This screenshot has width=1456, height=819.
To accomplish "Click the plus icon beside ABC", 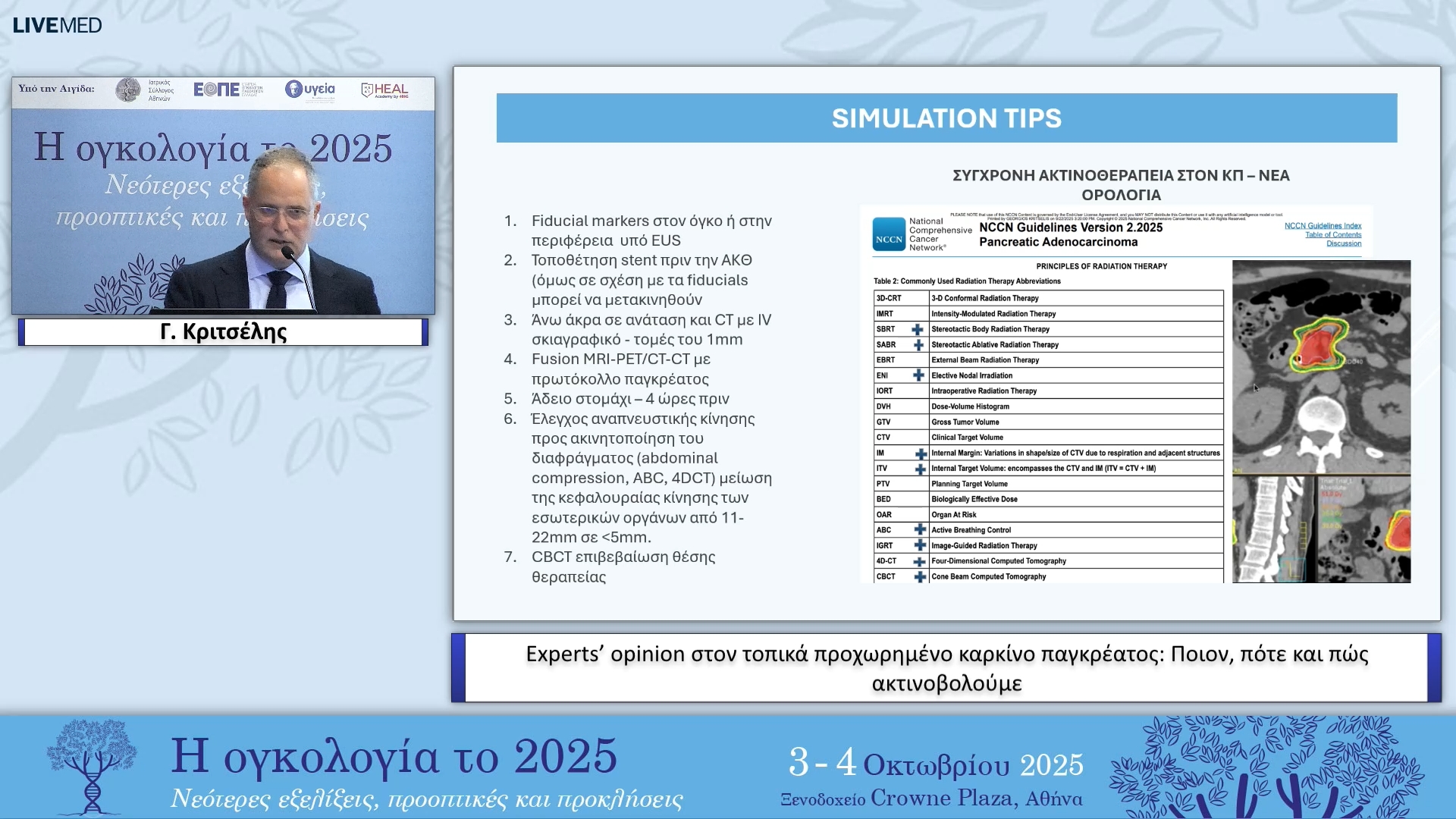I will (x=920, y=529).
